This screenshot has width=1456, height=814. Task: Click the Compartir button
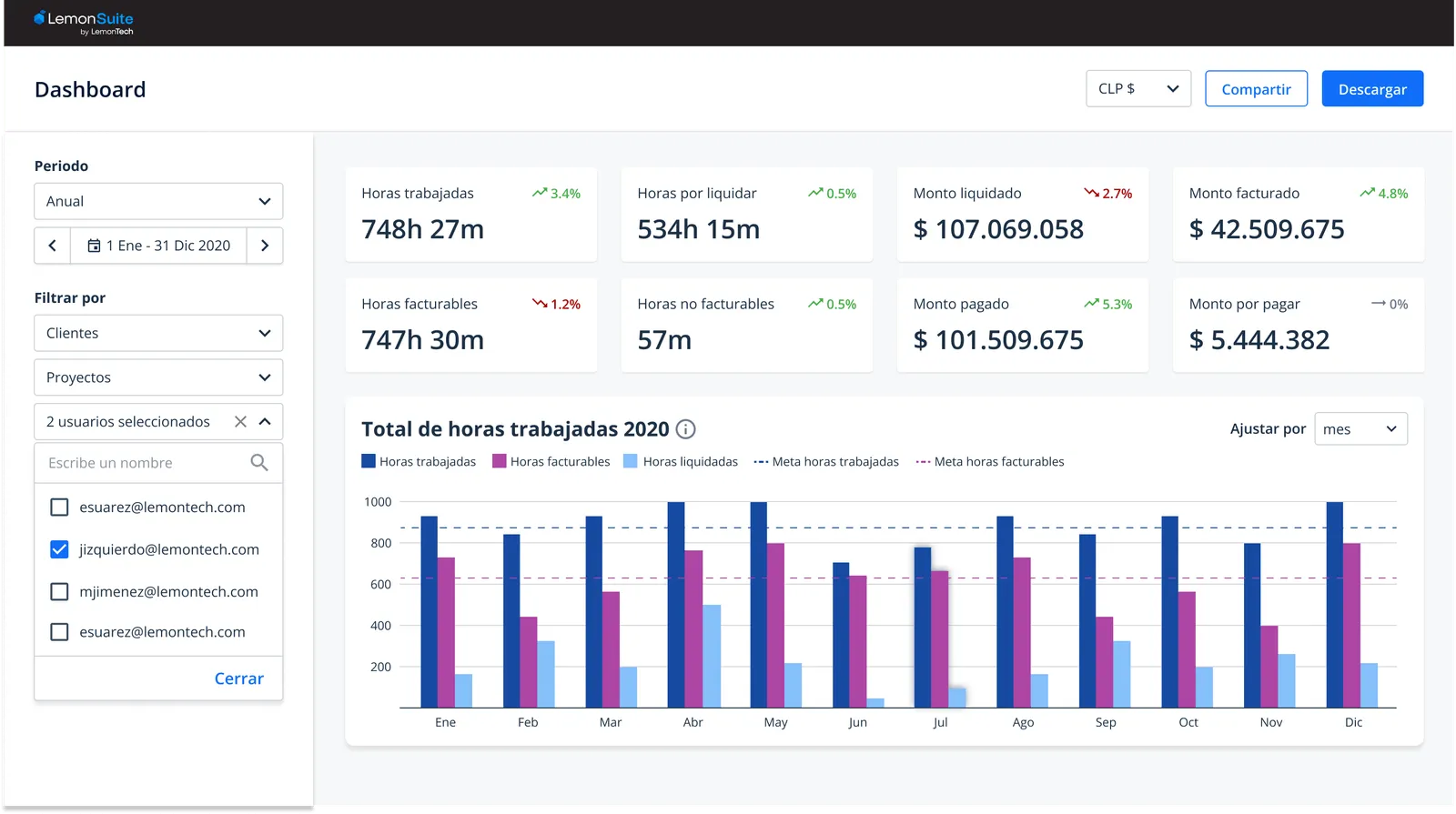tap(1256, 89)
